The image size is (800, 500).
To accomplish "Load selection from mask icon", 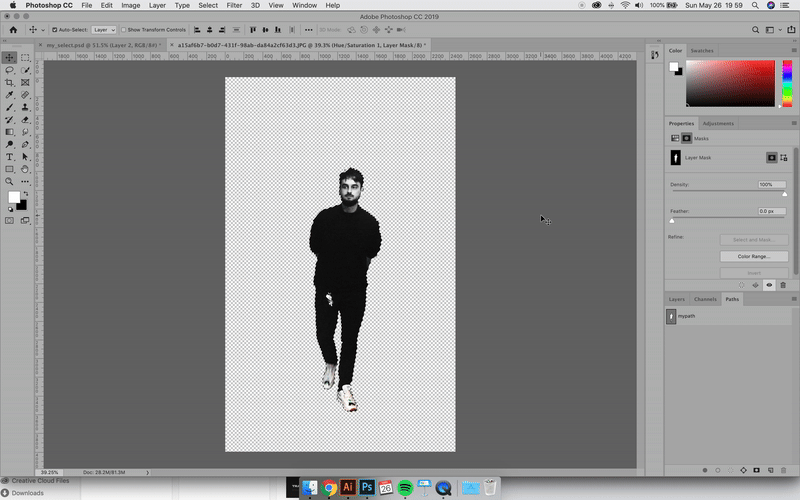I will (741, 285).
